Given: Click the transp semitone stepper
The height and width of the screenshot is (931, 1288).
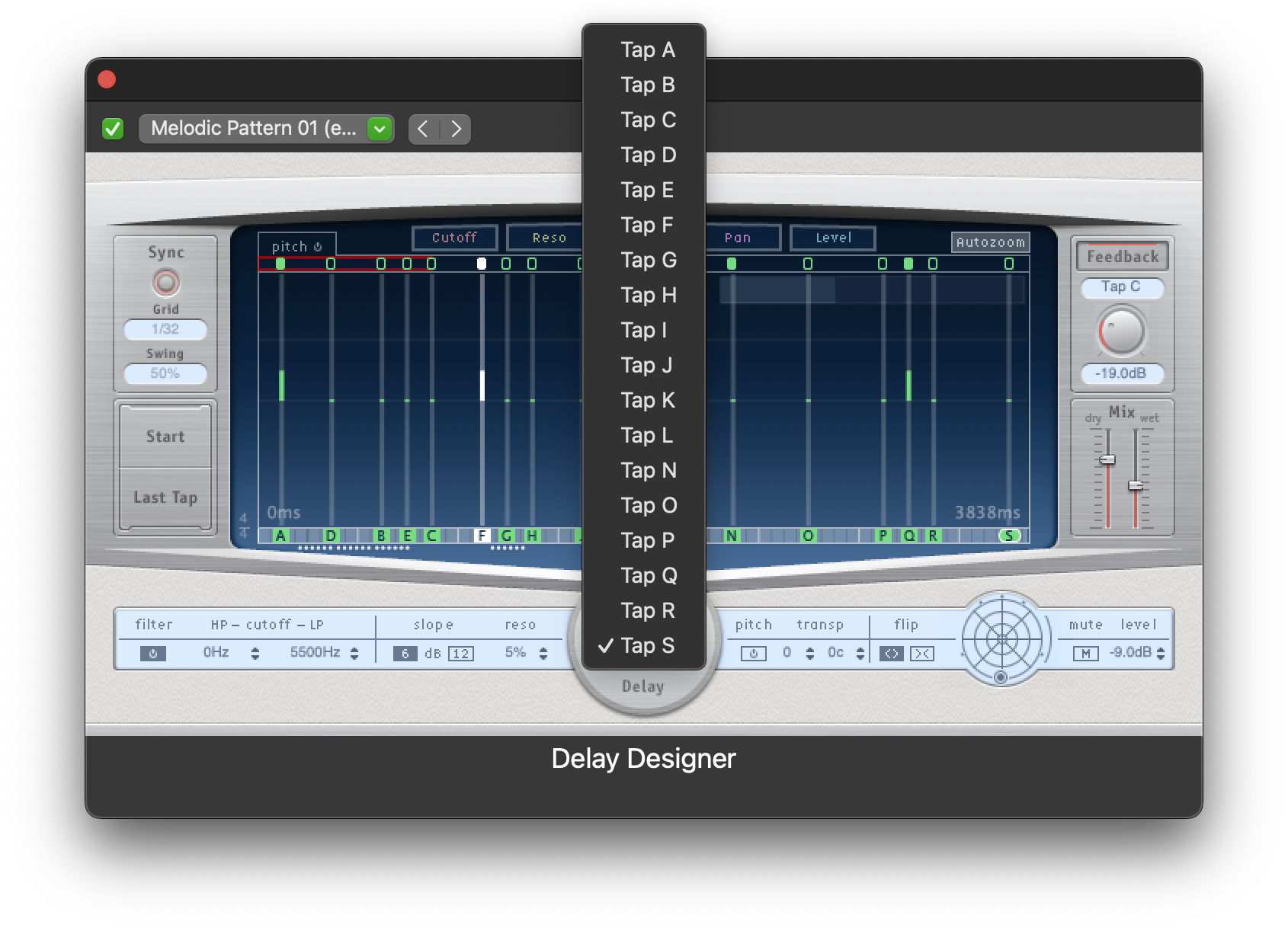Looking at the screenshot, I should coord(810,653).
